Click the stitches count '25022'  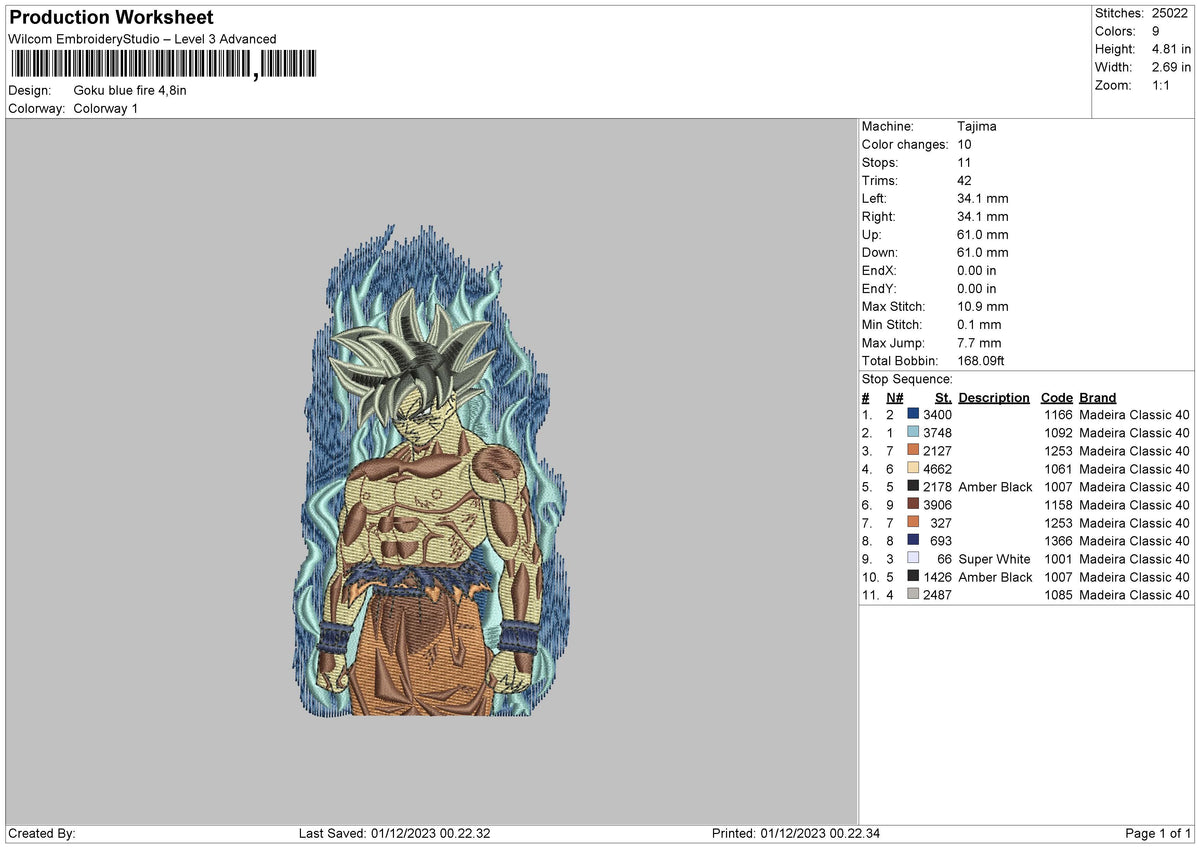1171,13
